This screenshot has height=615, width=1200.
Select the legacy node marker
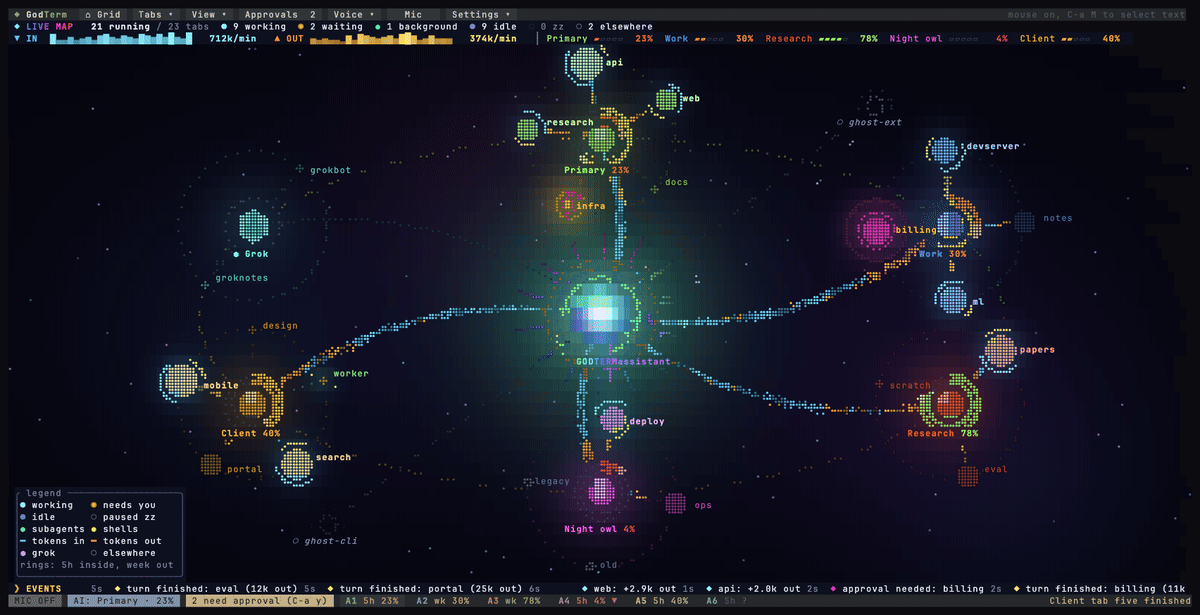[528, 482]
